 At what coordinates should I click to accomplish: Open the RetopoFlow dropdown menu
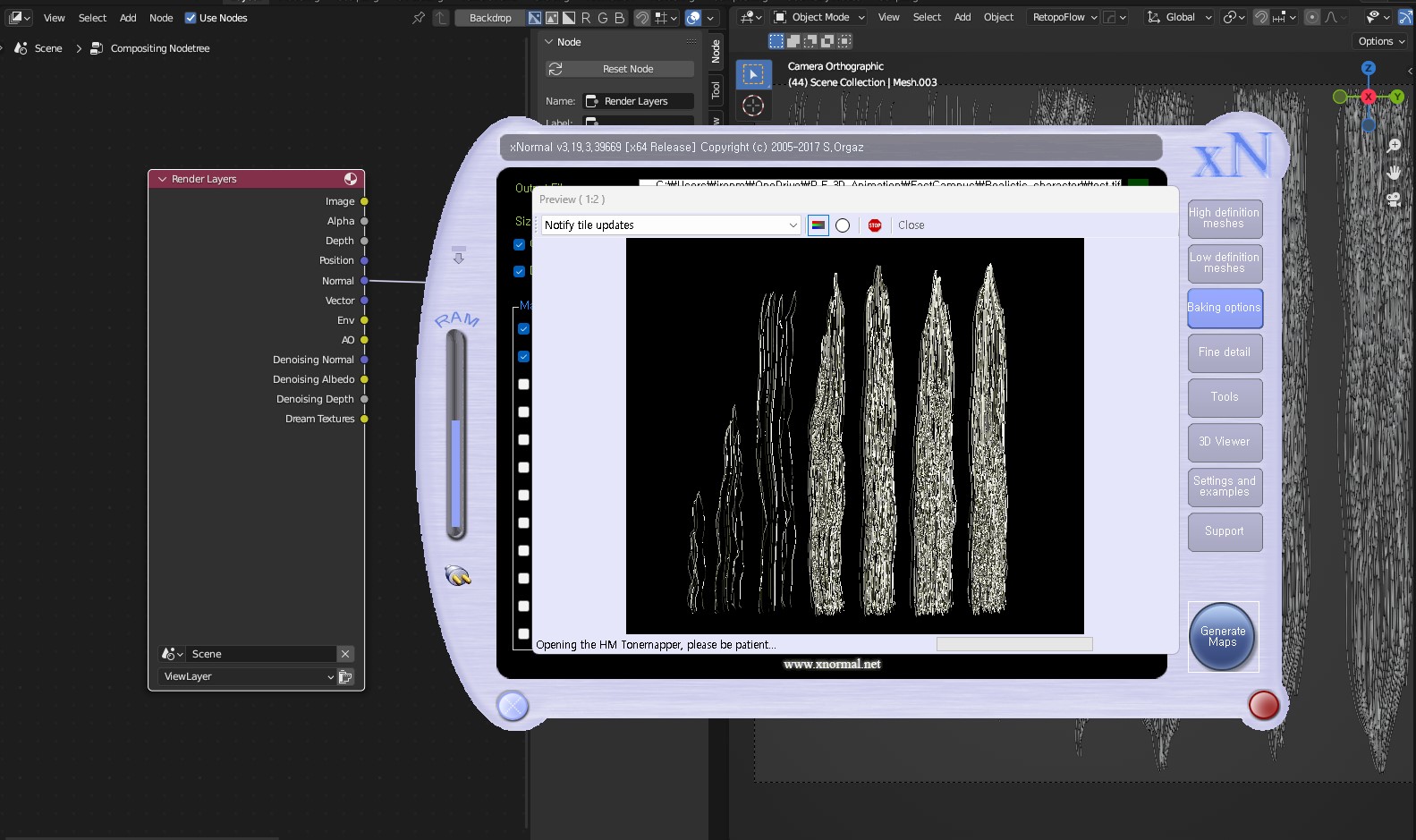click(x=1064, y=17)
